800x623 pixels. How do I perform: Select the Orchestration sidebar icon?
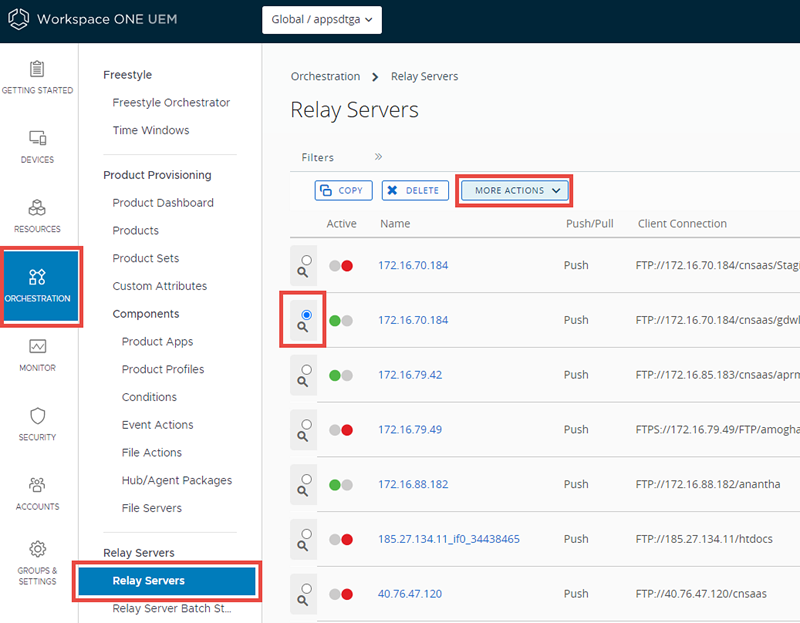pos(37,277)
